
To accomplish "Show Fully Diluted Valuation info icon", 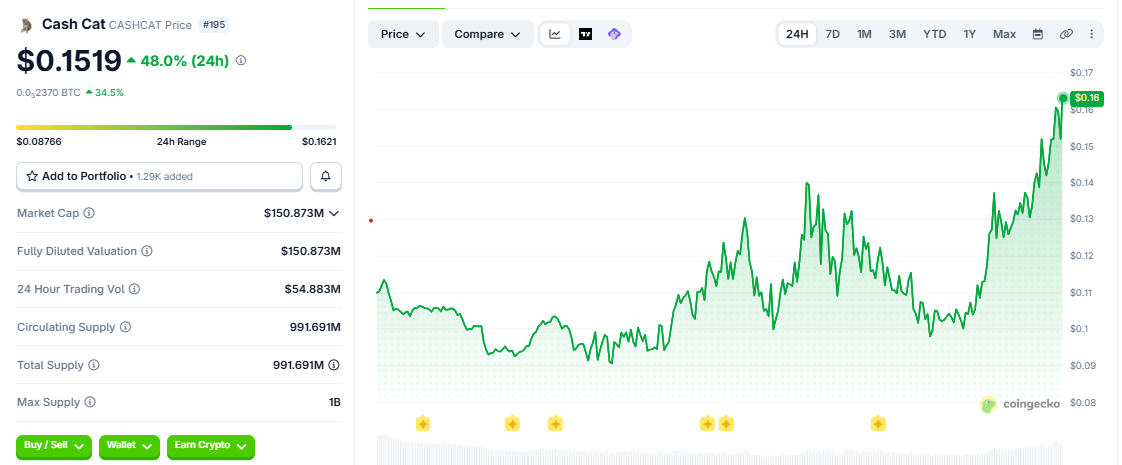I will 146,251.
